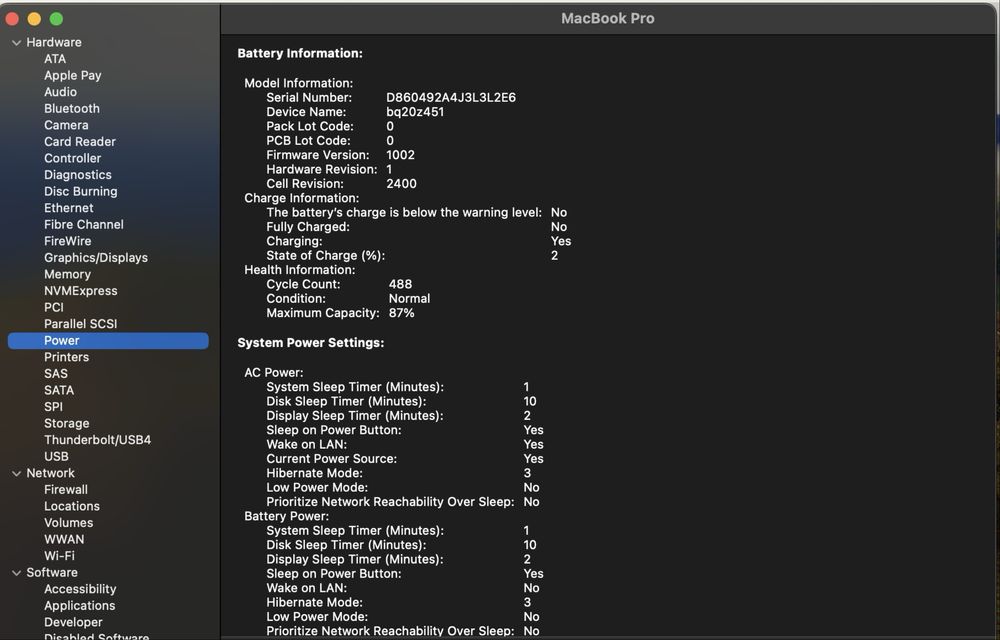Click the device name bq20z451
This screenshot has height=640, width=1000.
(415, 112)
